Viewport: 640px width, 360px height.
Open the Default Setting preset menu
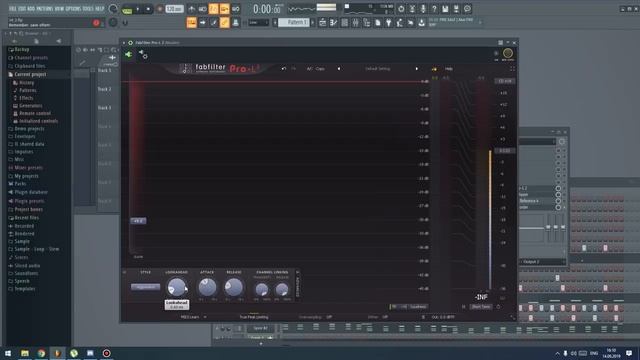tap(378, 69)
